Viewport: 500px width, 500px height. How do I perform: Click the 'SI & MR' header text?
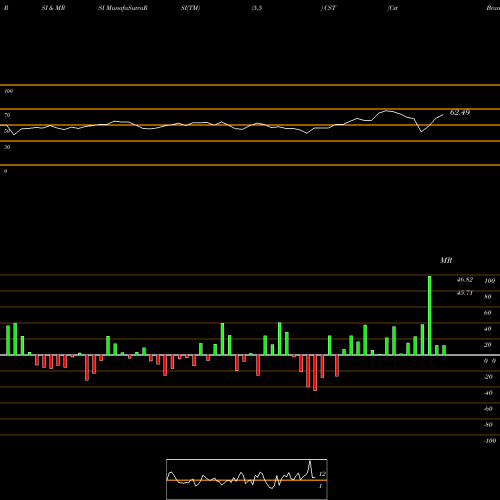[53, 8]
